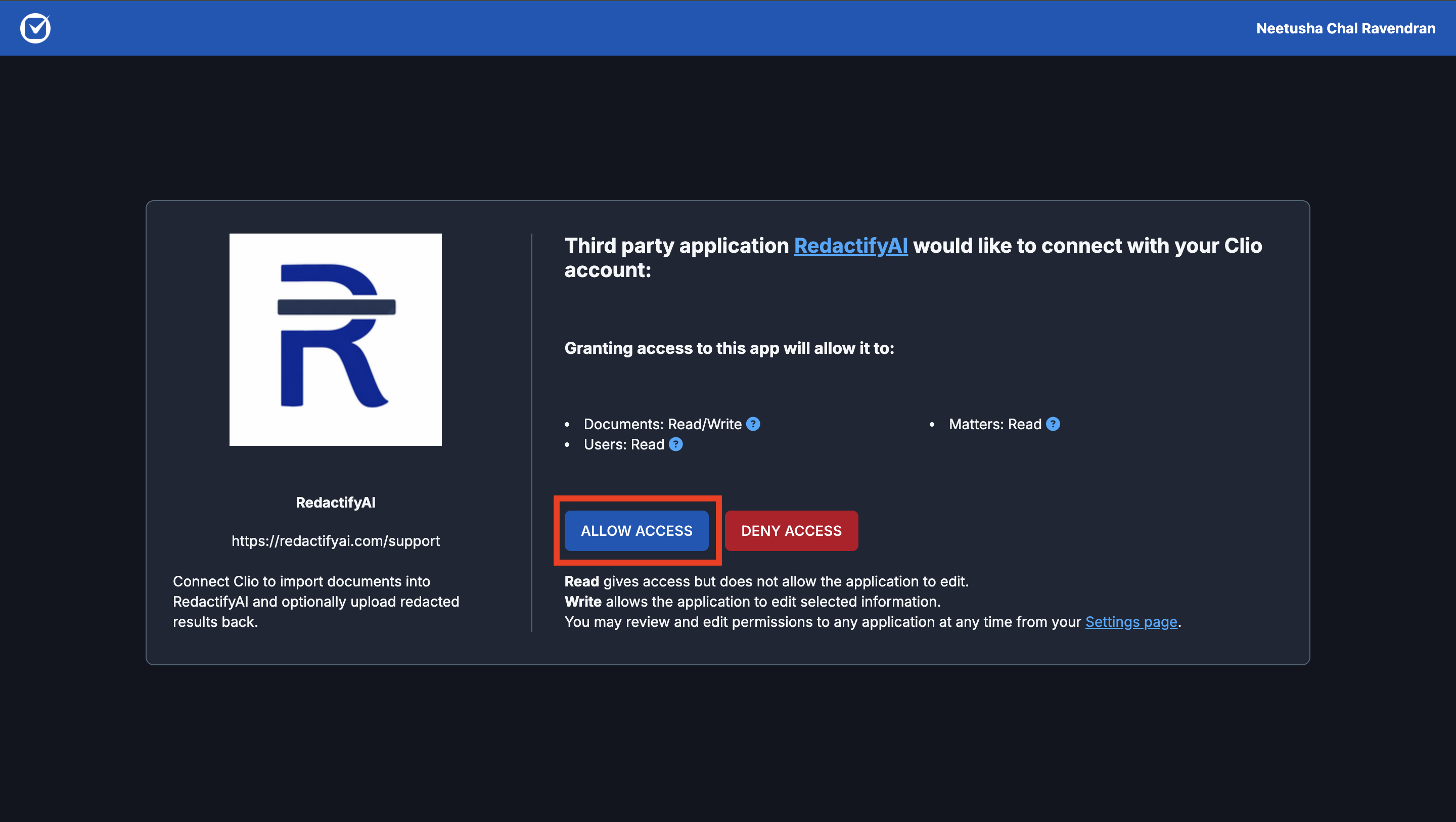Open the Settings page link
Screen dimensions: 1456x822
click(1131, 622)
